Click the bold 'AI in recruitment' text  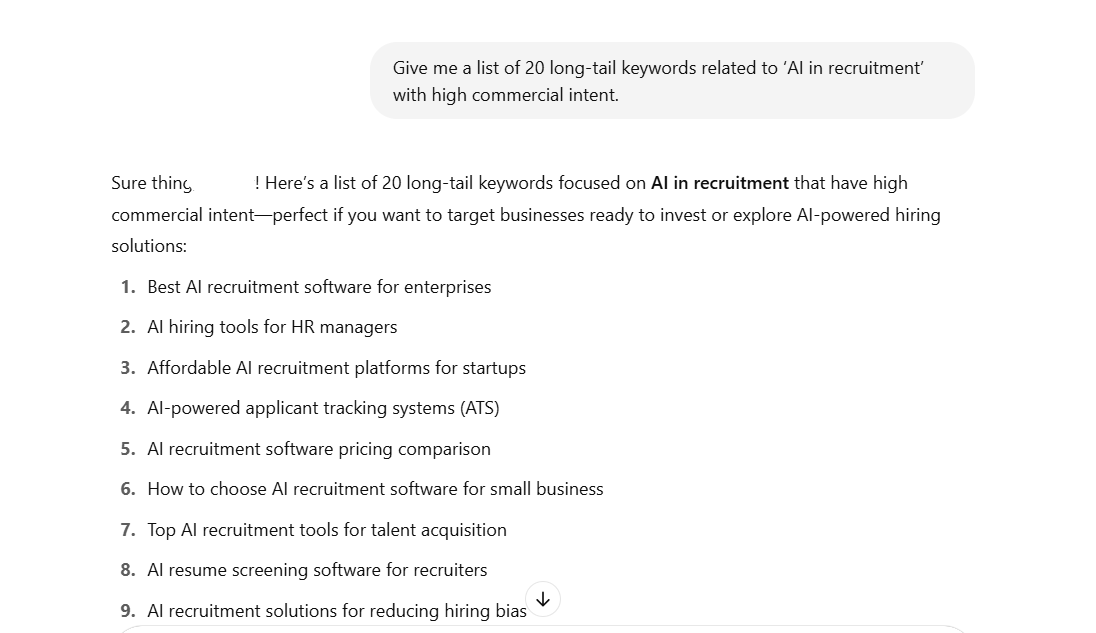coord(719,183)
